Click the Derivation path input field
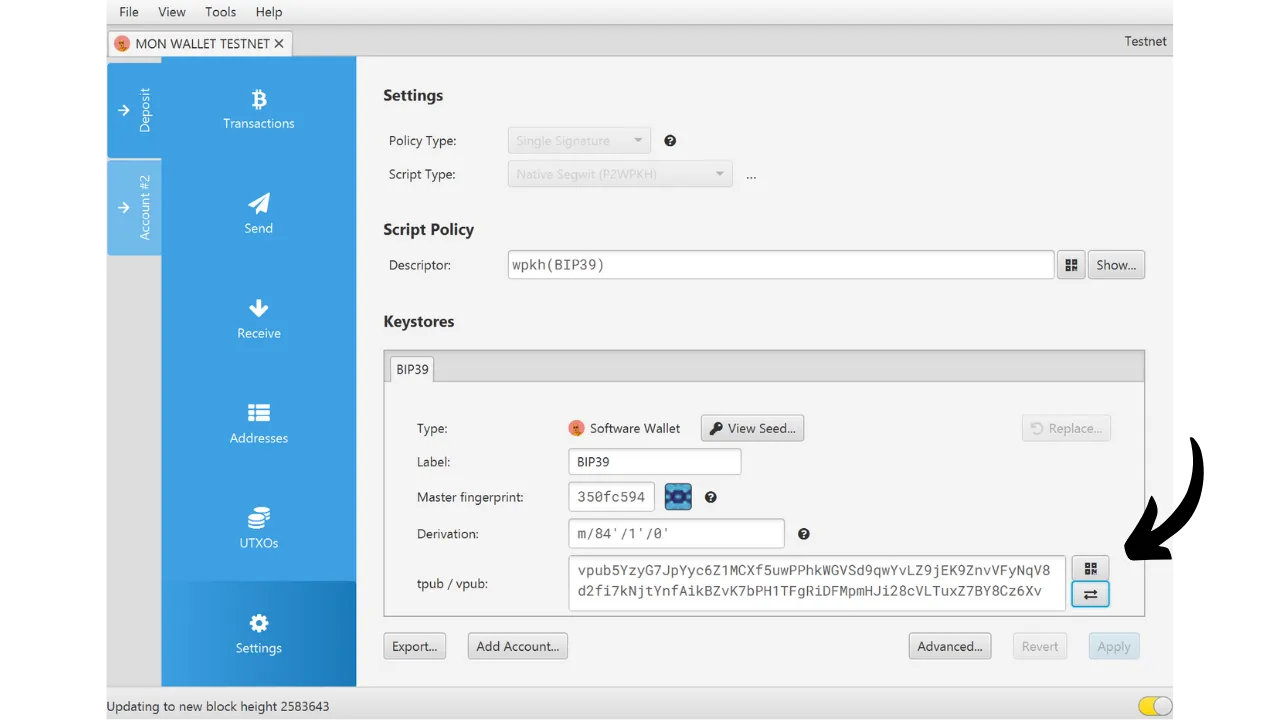 [x=676, y=534]
